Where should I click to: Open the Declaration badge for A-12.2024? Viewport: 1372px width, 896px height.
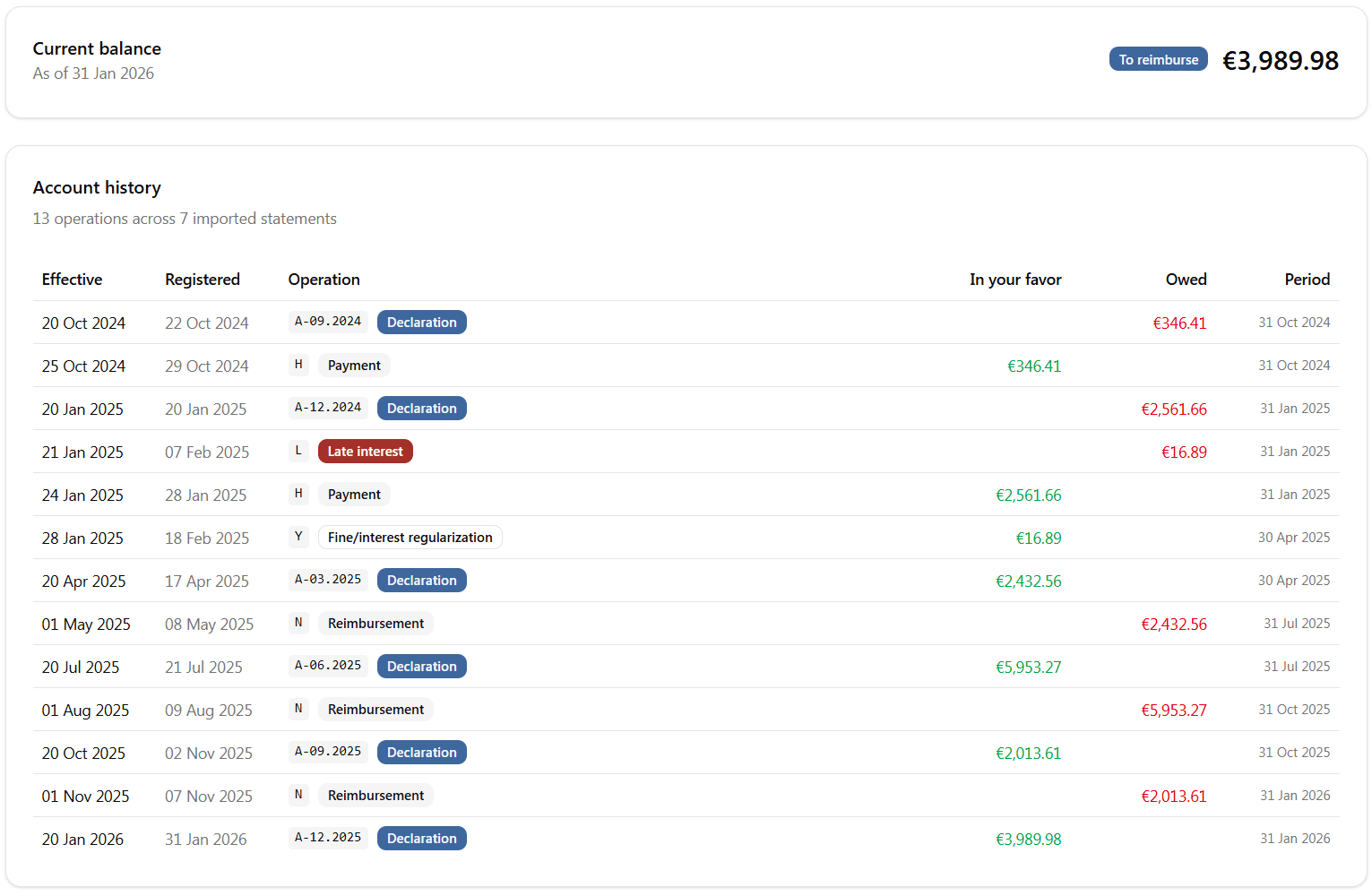pos(421,409)
